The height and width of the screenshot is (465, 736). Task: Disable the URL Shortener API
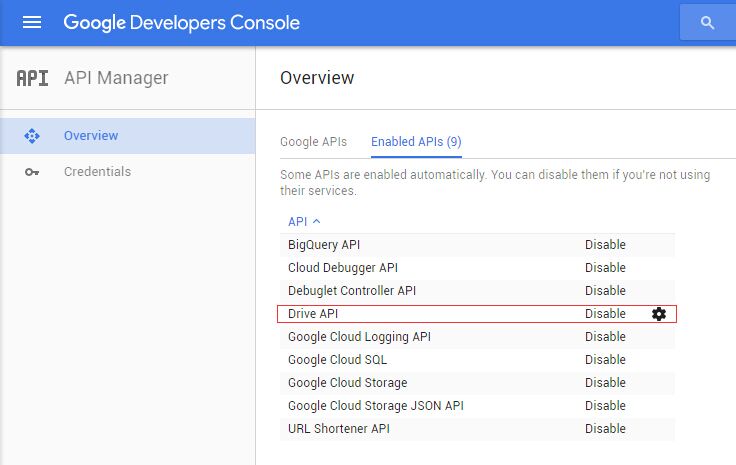pos(605,429)
